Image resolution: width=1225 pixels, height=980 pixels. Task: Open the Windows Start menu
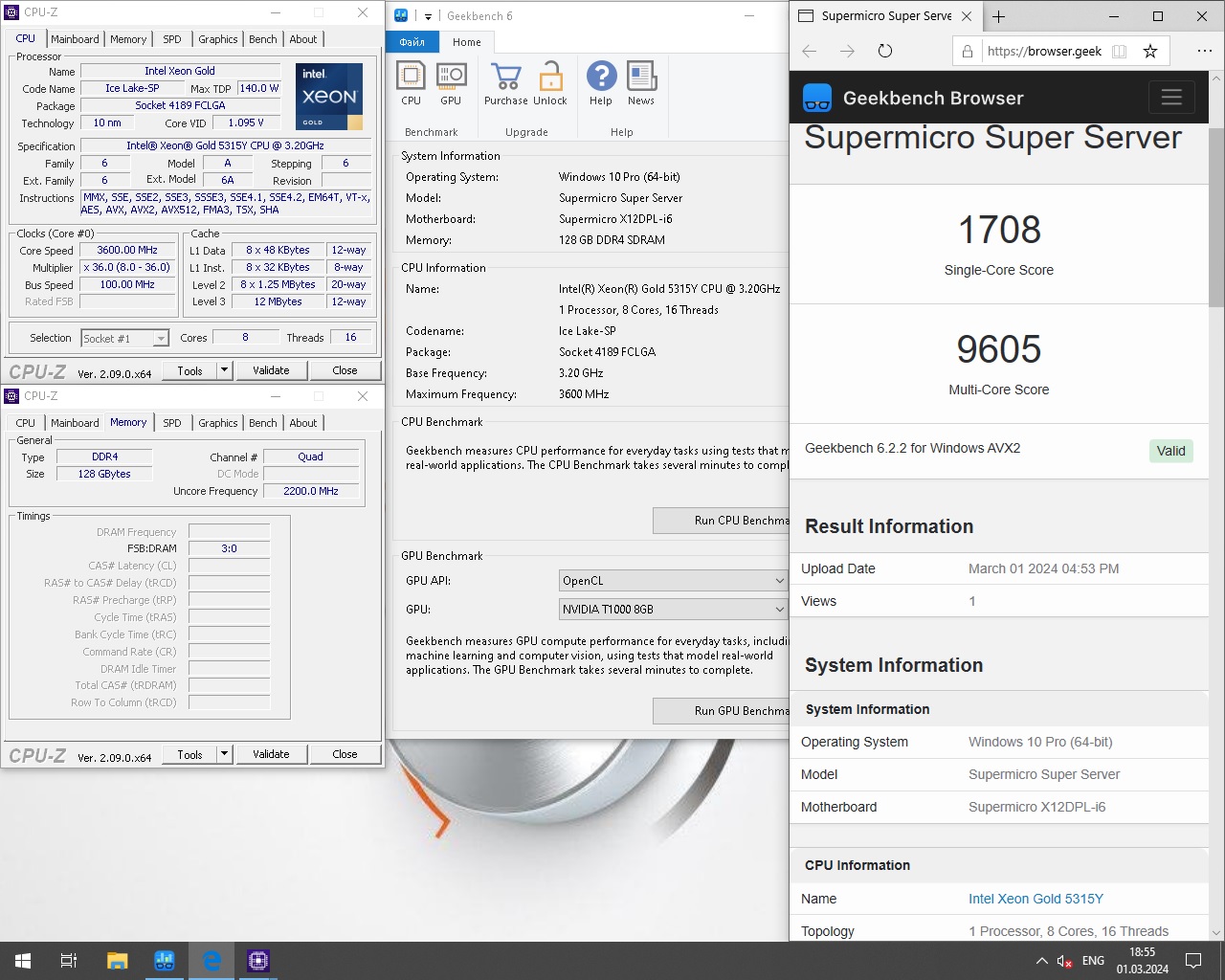(23, 961)
